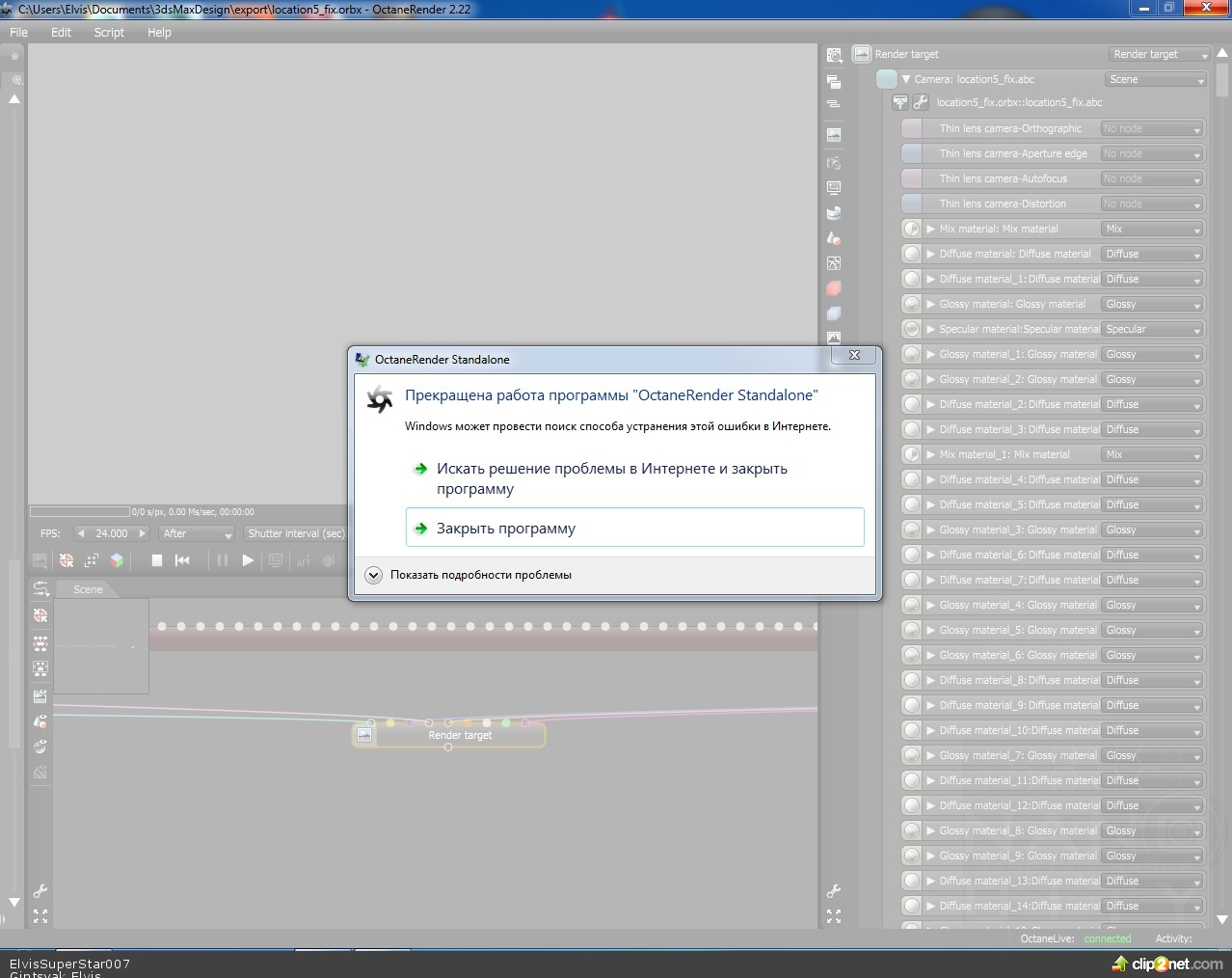Toggle texture node visibility eye icon
The width and height of the screenshot is (1232, 978).
tap(40, 773)
